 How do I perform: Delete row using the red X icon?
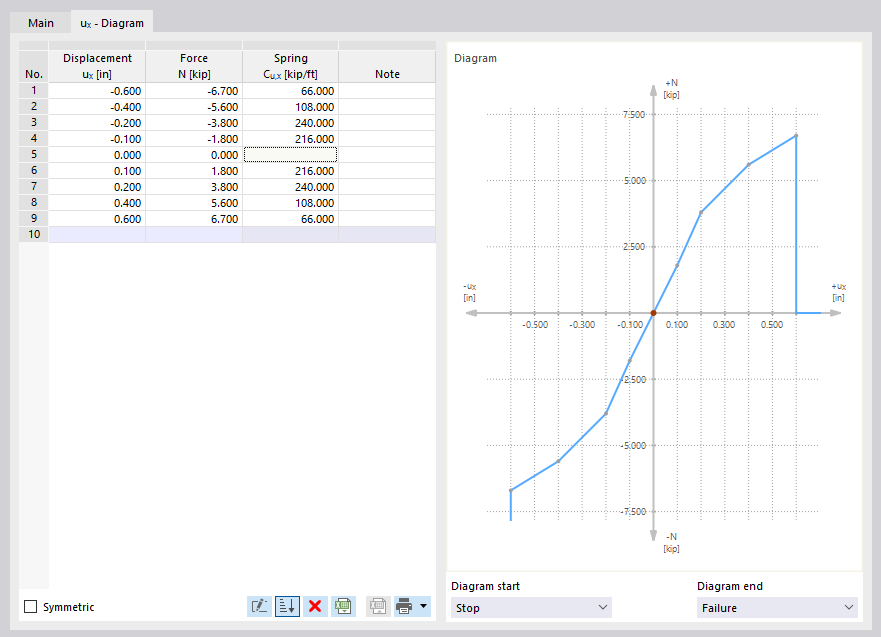tap(315, 606)
